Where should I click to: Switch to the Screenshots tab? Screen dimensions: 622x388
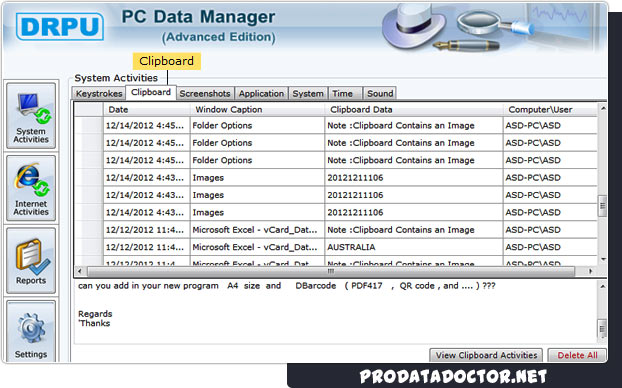coord(205,94)
